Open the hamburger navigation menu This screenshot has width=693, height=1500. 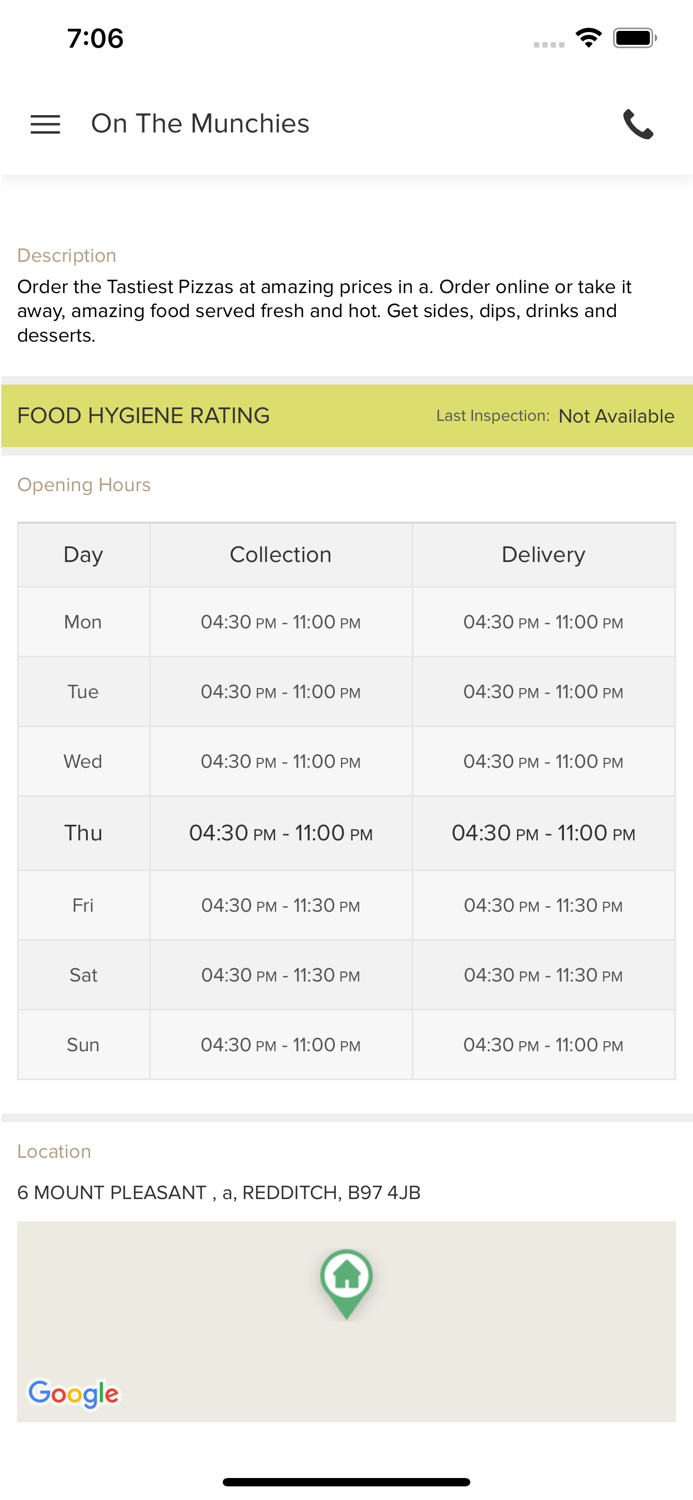45,124
